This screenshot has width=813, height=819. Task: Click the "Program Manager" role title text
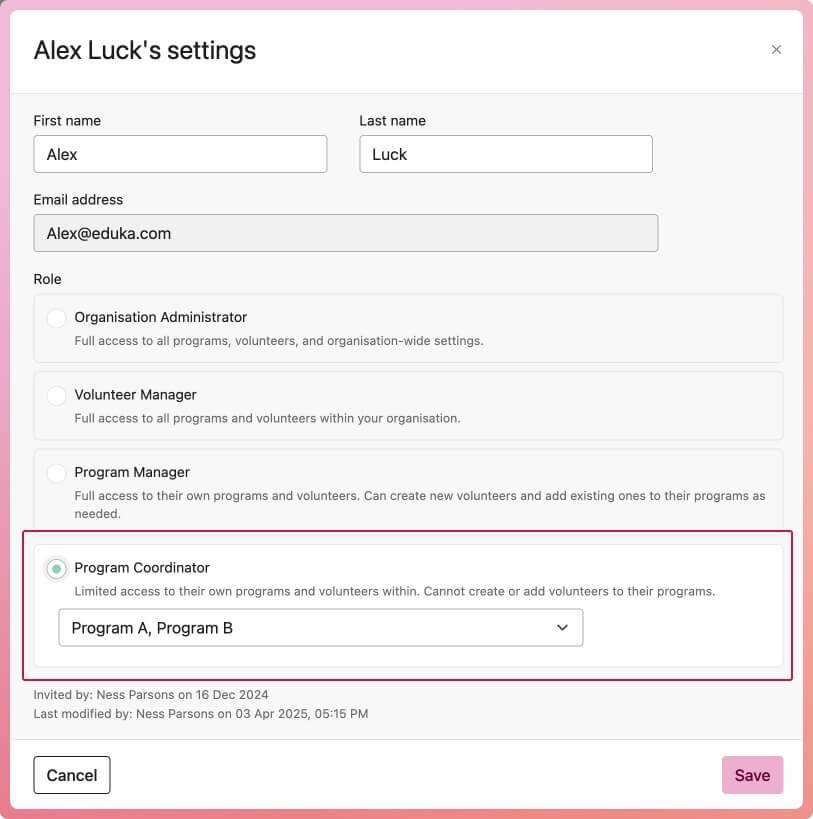coord(132,472)
